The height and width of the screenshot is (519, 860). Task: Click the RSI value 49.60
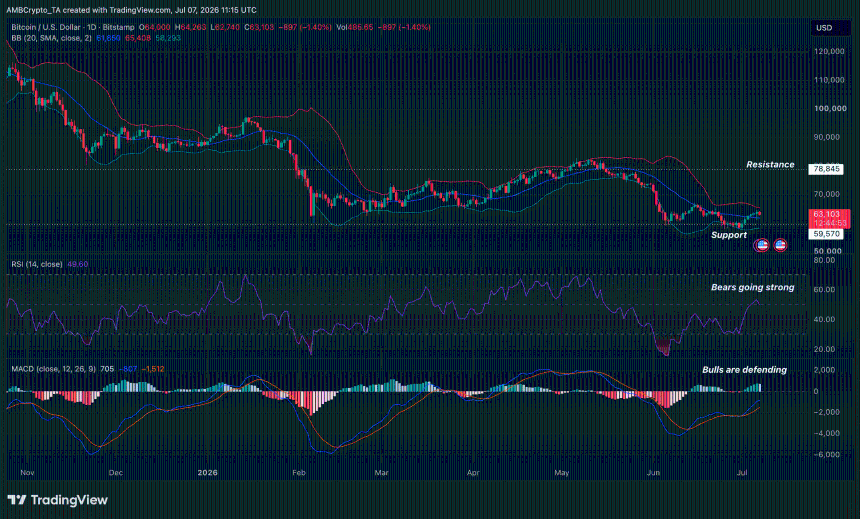[x=77, y=264]
